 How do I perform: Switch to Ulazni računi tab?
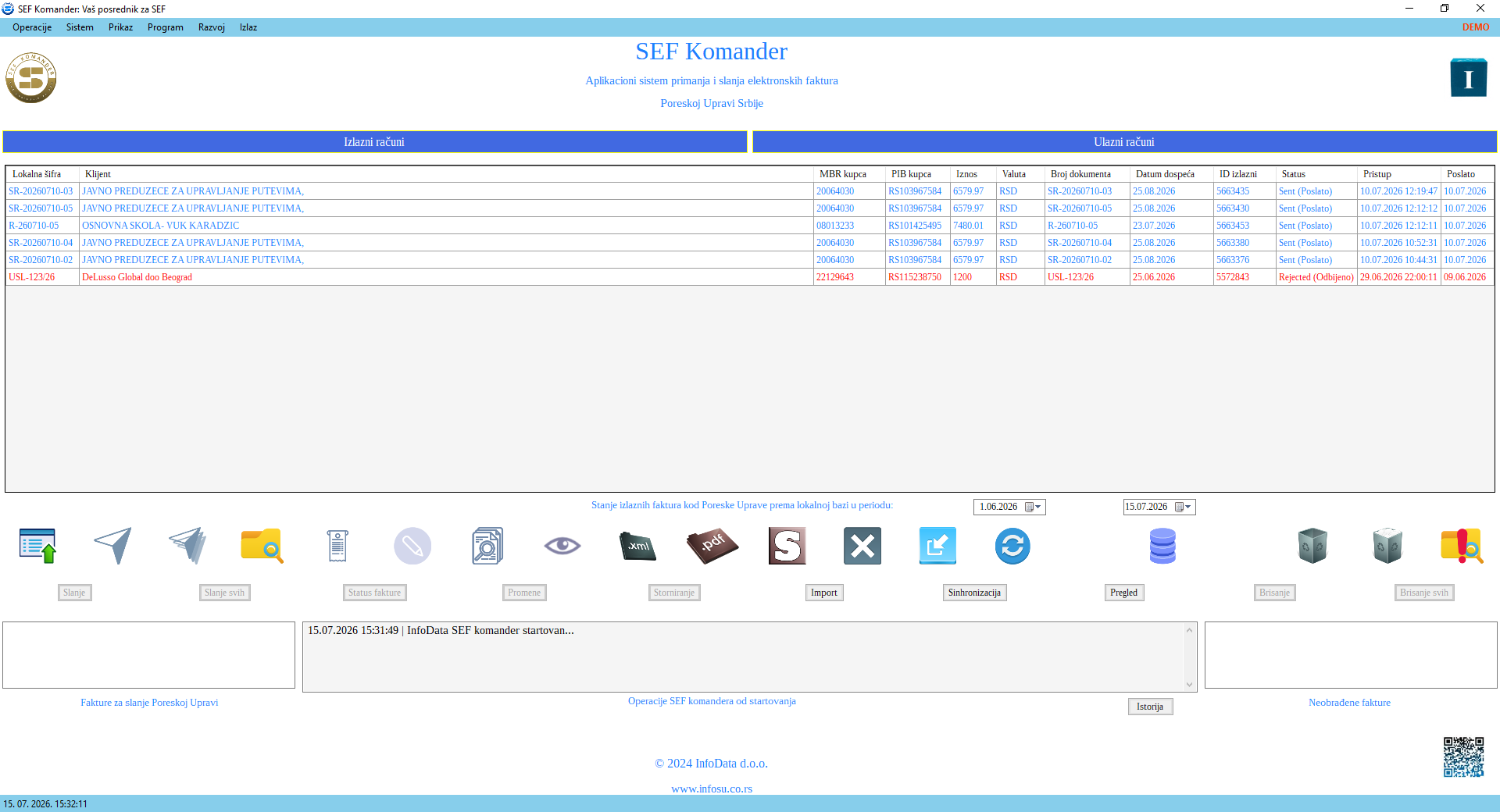coord(1124,142)
